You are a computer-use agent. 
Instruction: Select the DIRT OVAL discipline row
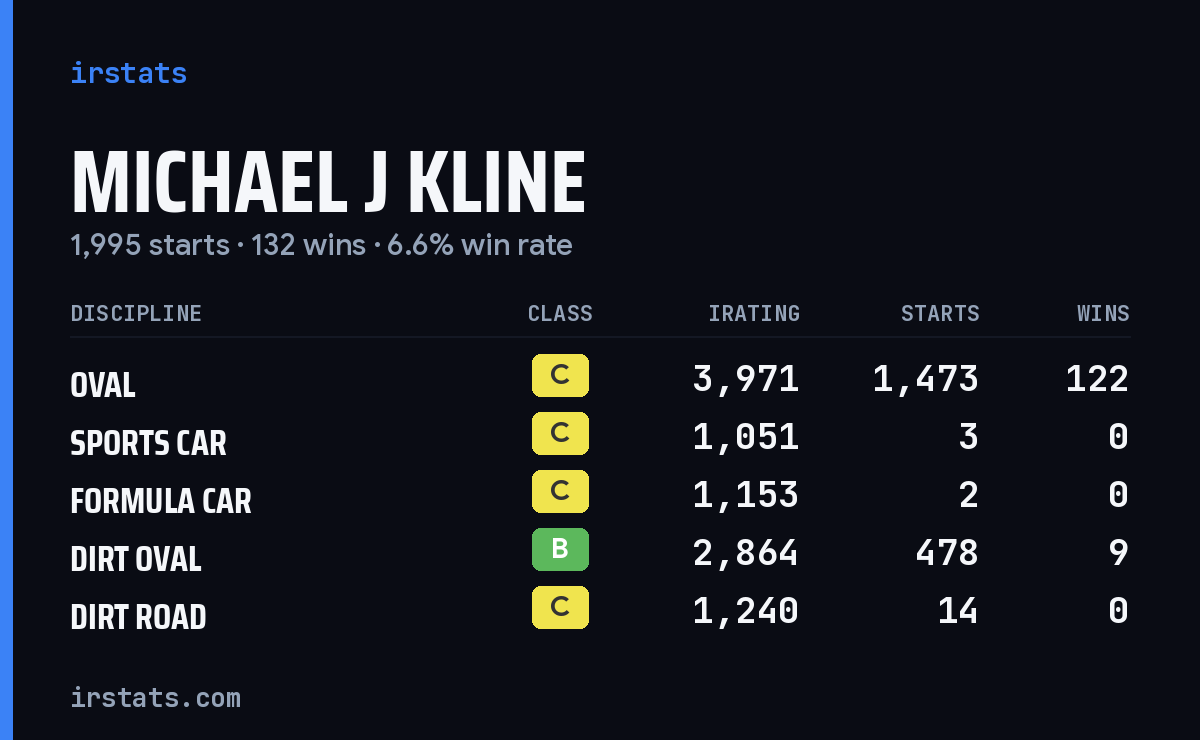point(600,553)
